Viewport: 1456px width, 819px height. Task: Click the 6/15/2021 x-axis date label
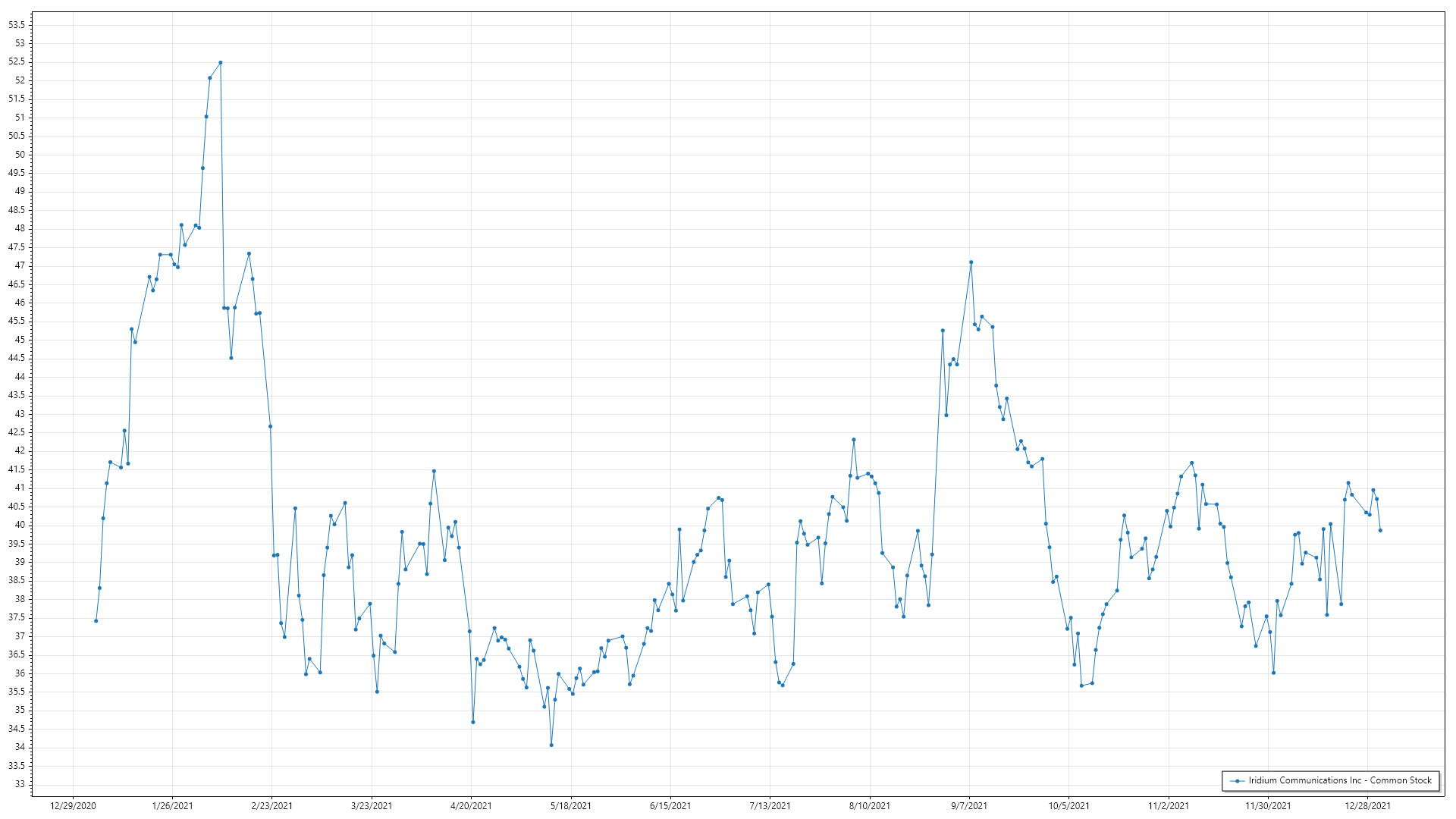click(670, 806)
